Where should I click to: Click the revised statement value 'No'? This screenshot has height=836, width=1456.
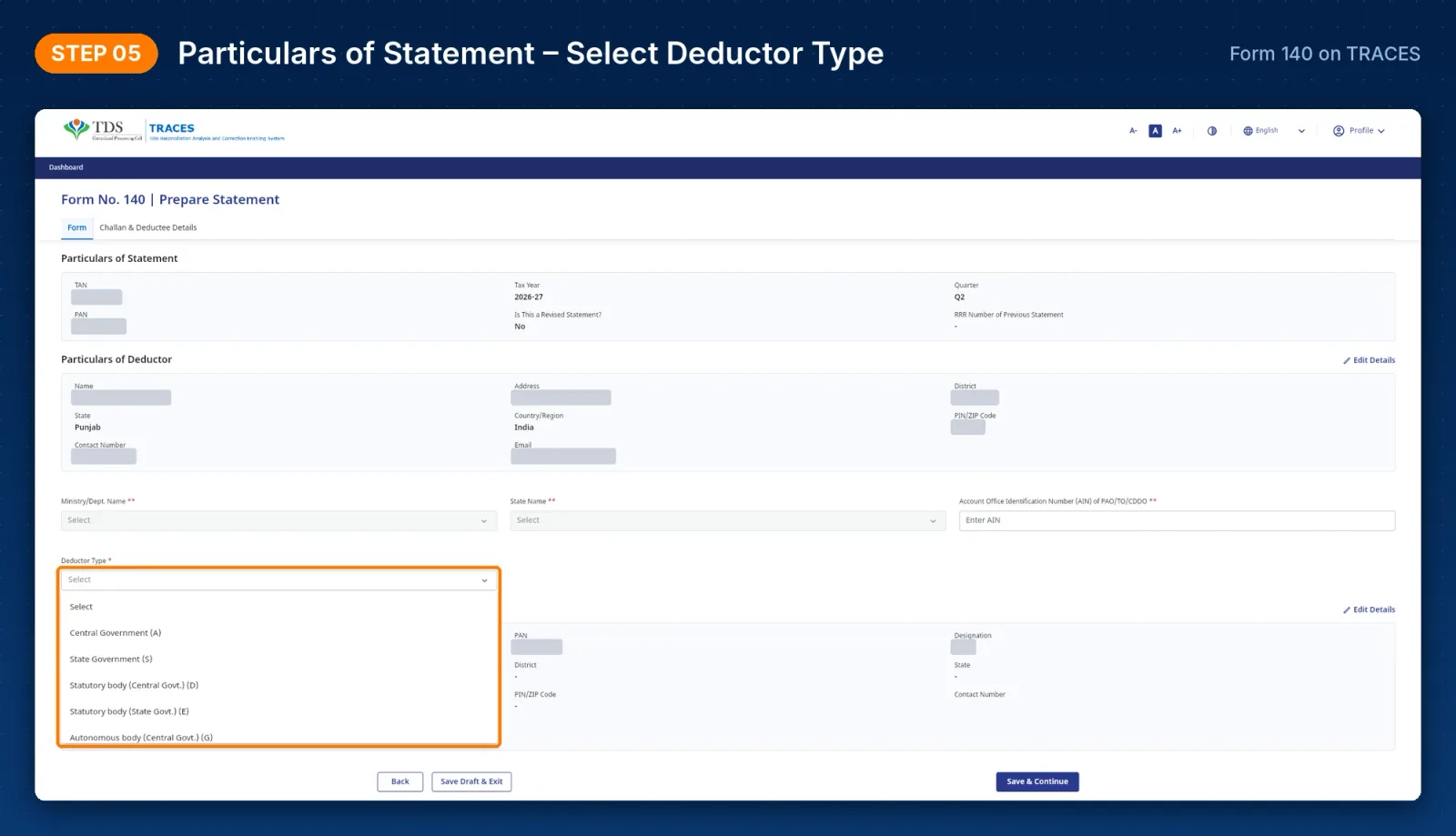pos(520,327)
